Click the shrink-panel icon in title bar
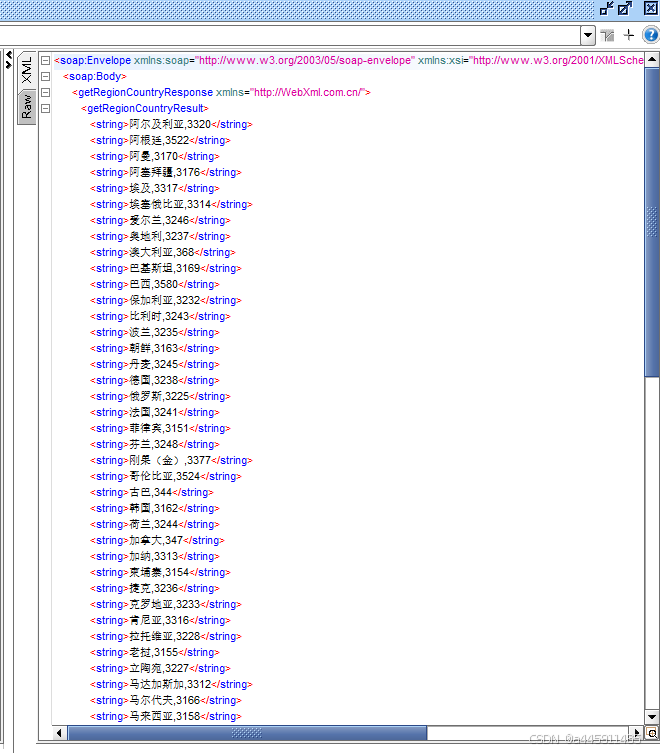Viewport: 660px width, 753px height. [x=607, y=8]
